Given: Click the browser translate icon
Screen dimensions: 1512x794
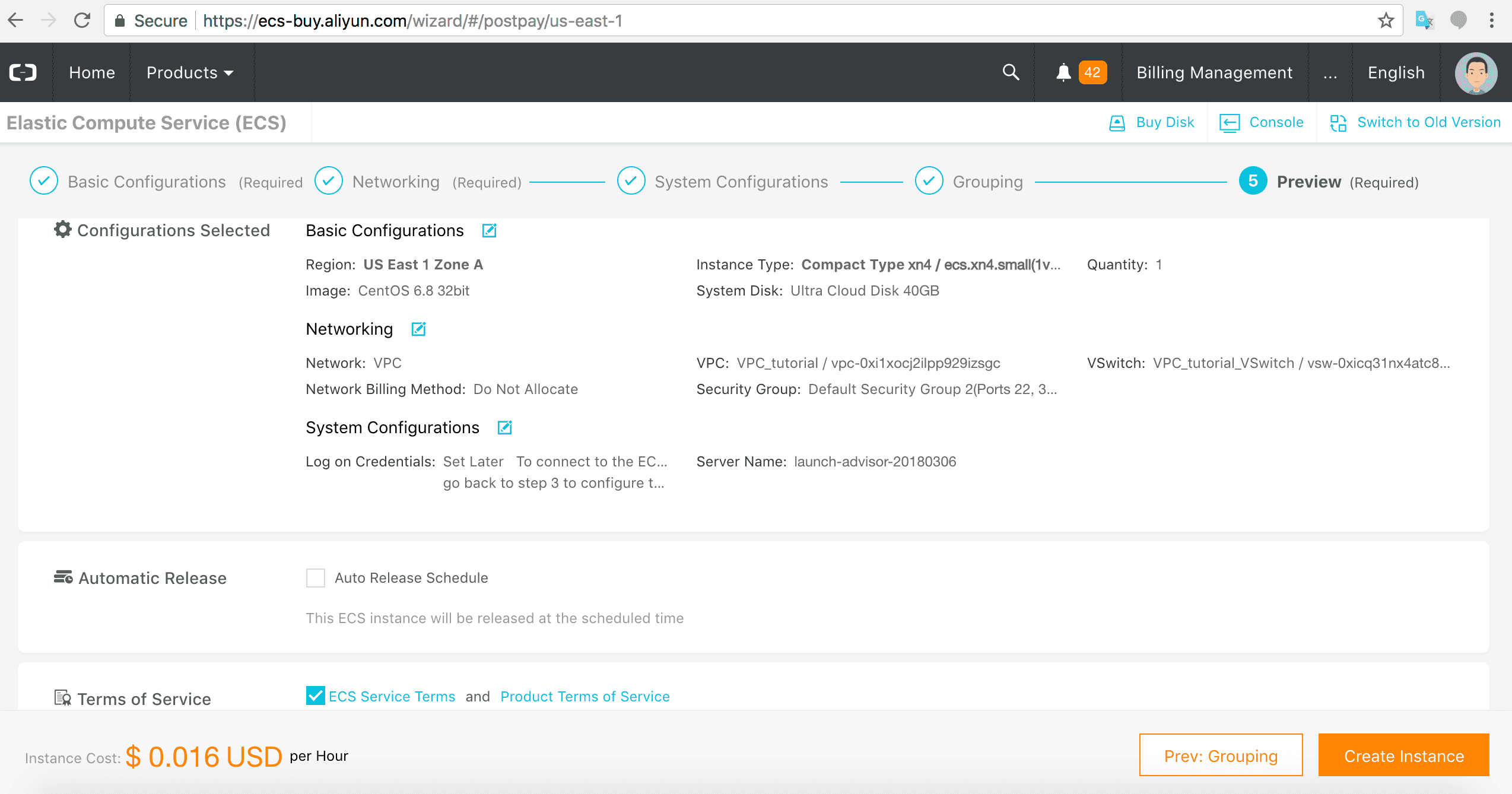Looking at the screenshot, I should (1424, 21).
